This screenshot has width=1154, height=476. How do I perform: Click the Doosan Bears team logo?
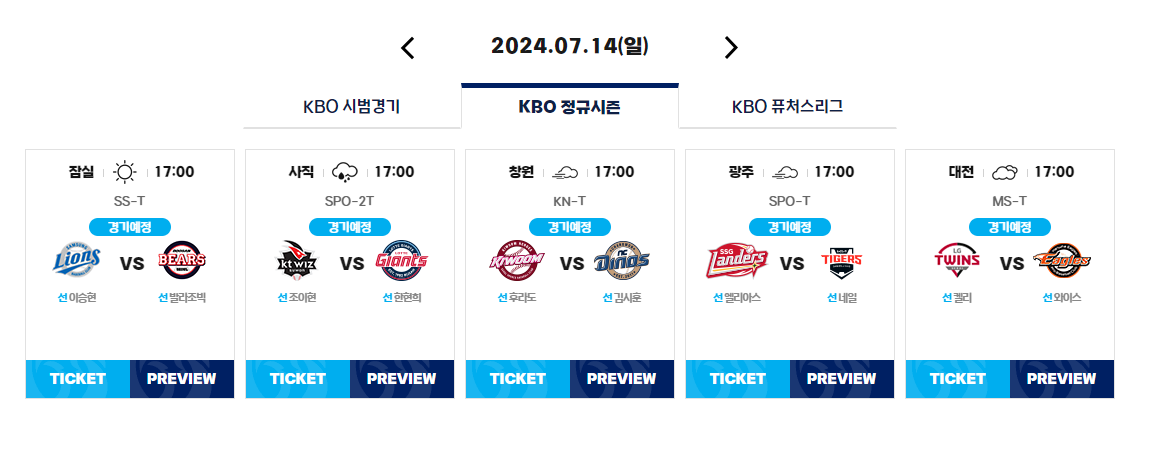tap(182, 260)
